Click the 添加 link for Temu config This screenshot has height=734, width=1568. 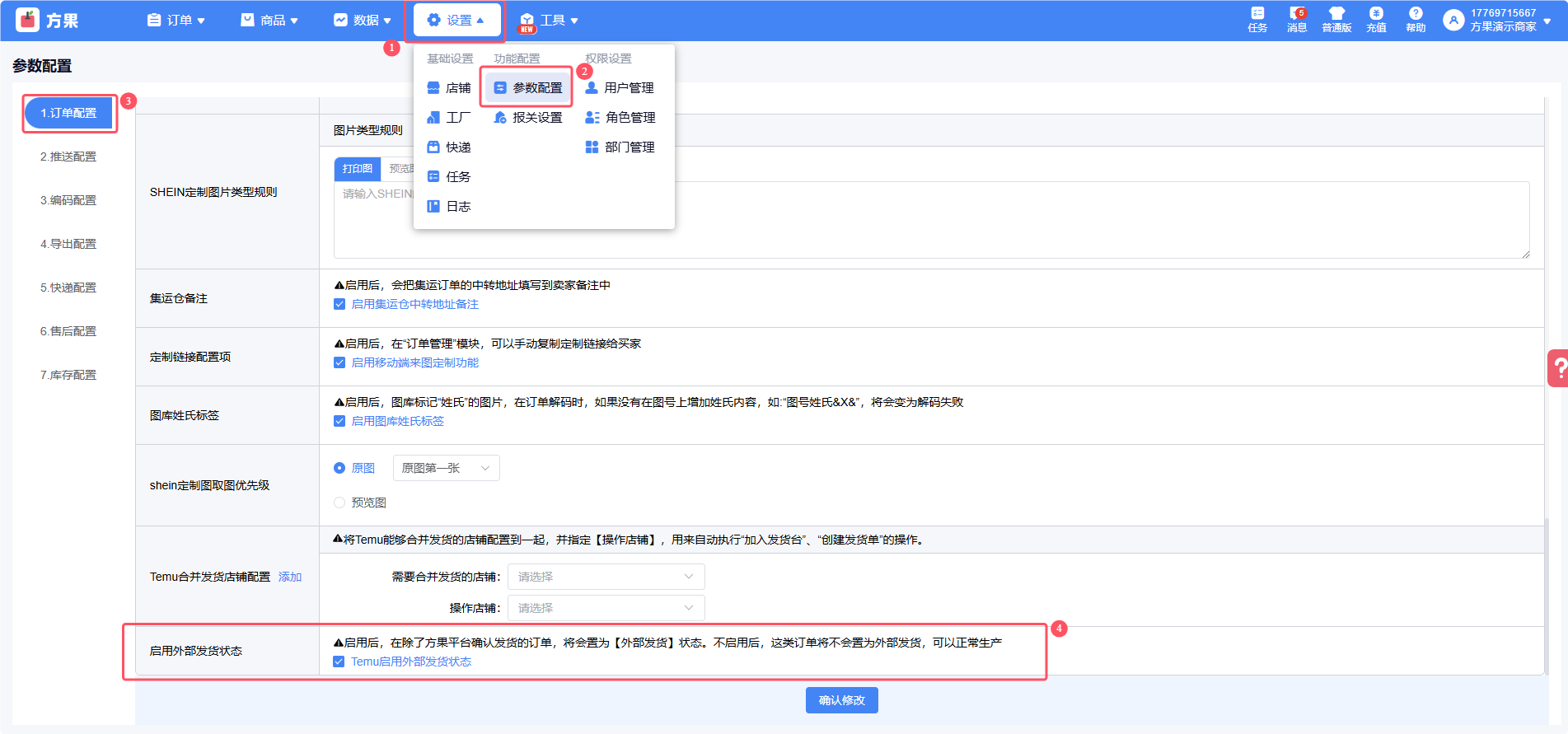(x=290, y=577)
